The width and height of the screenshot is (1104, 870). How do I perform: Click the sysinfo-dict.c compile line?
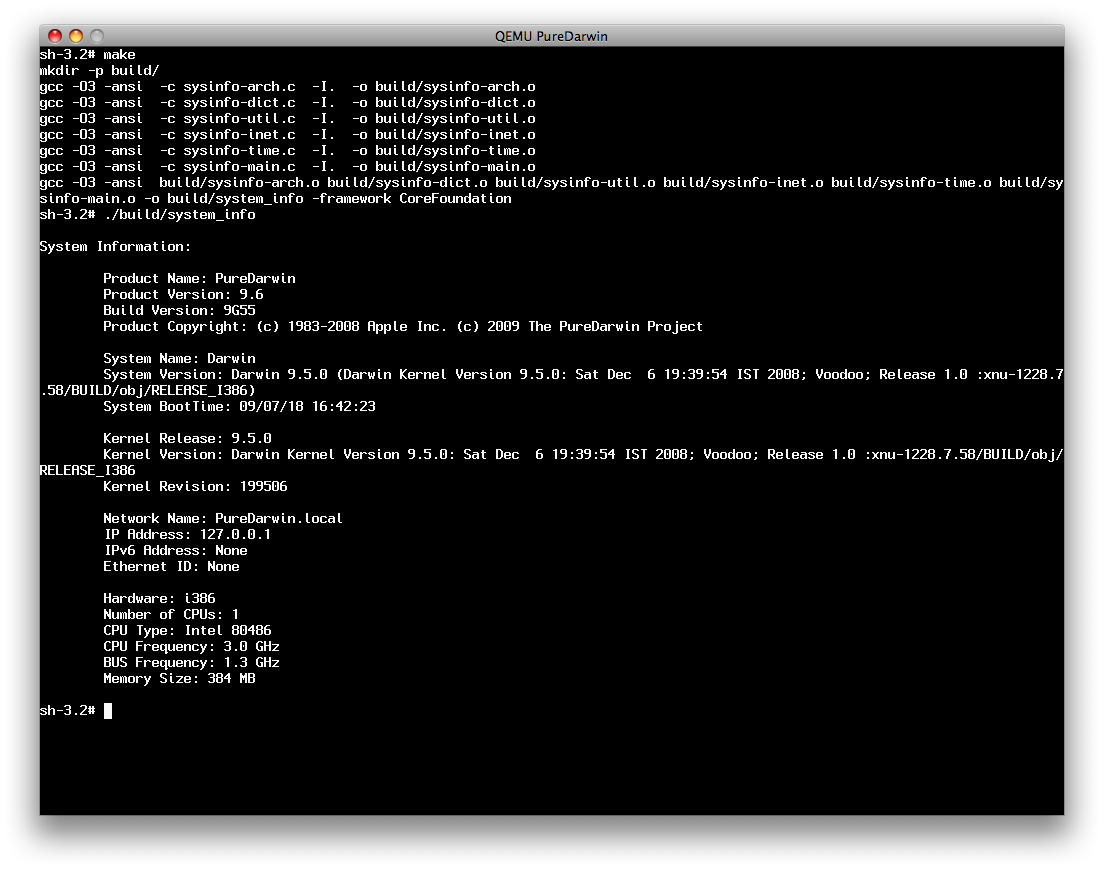click(287, 103)
